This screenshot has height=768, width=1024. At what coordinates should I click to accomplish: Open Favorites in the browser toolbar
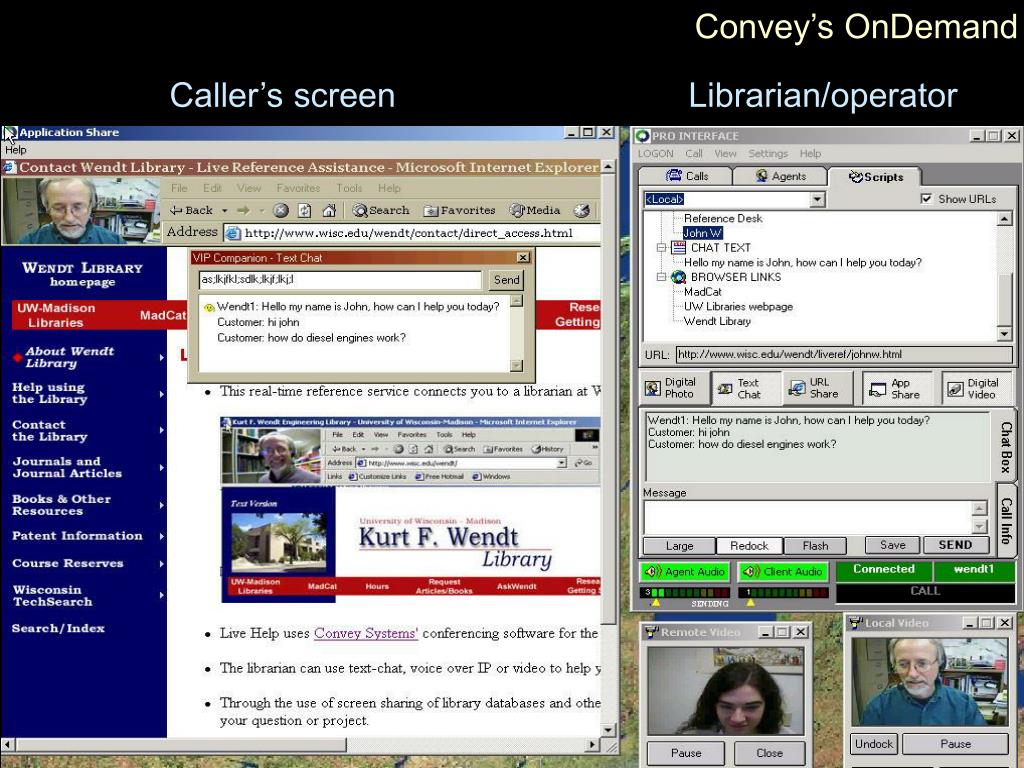[x=460, y=210]
